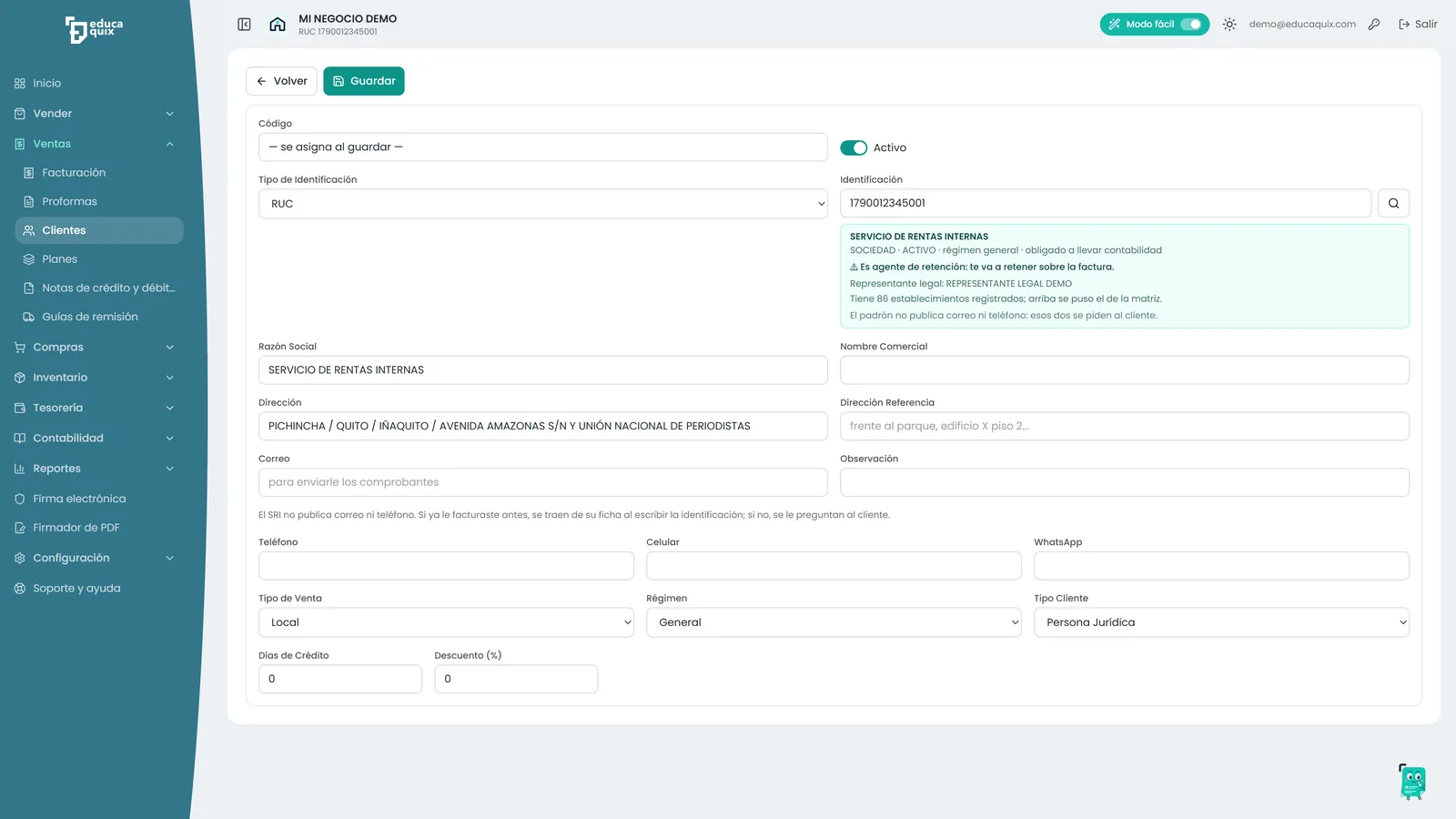Click the Volver button

281,81
